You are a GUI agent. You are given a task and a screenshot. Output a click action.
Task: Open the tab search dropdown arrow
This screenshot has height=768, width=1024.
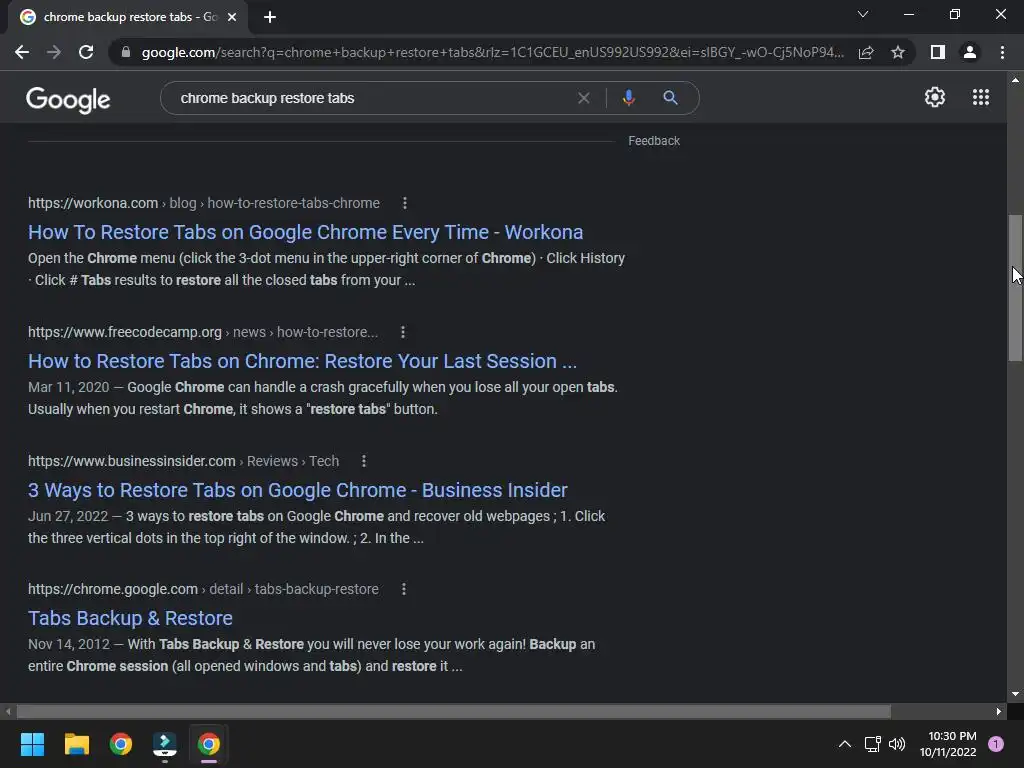coord(863,14)
